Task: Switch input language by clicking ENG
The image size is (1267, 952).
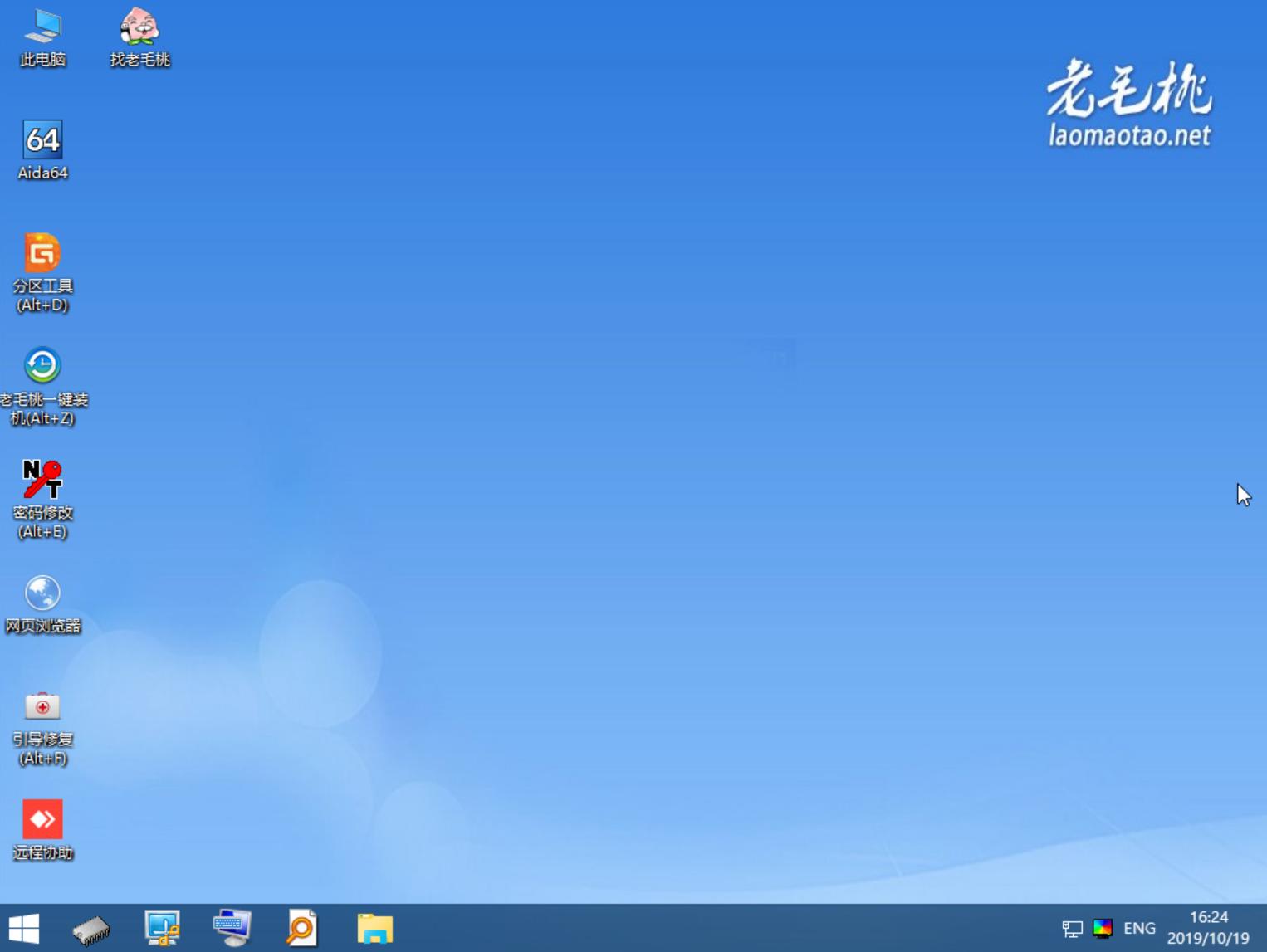Action: click(x=1140, y=928)
